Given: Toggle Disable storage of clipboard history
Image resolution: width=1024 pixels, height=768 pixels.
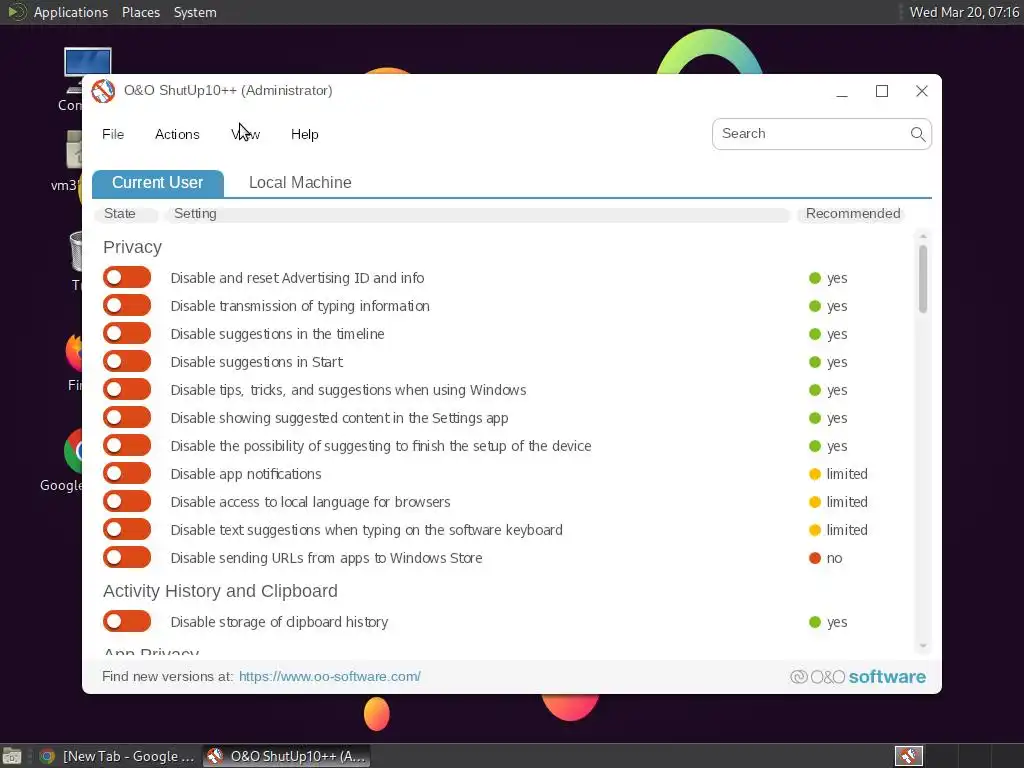Looking at the screenshot, I should (x=127, y=621).
